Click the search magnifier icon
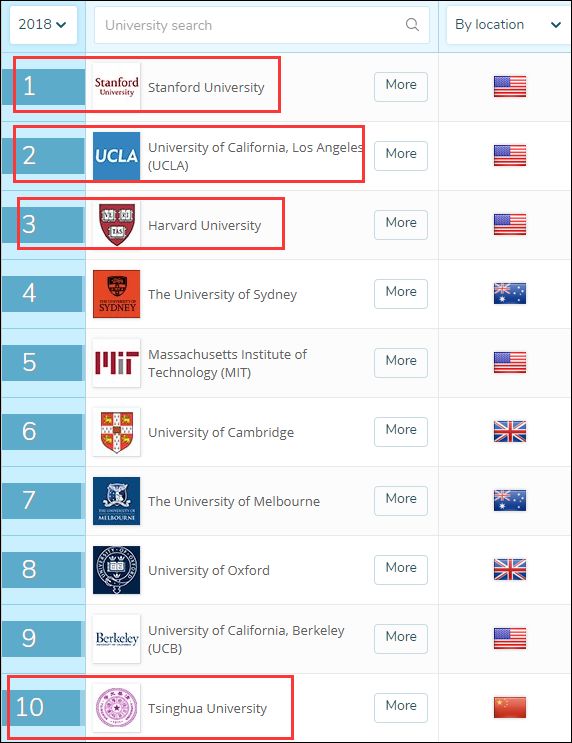Image resolution: width=572 pixels, height=743 pixels. [x=412, y=25]
